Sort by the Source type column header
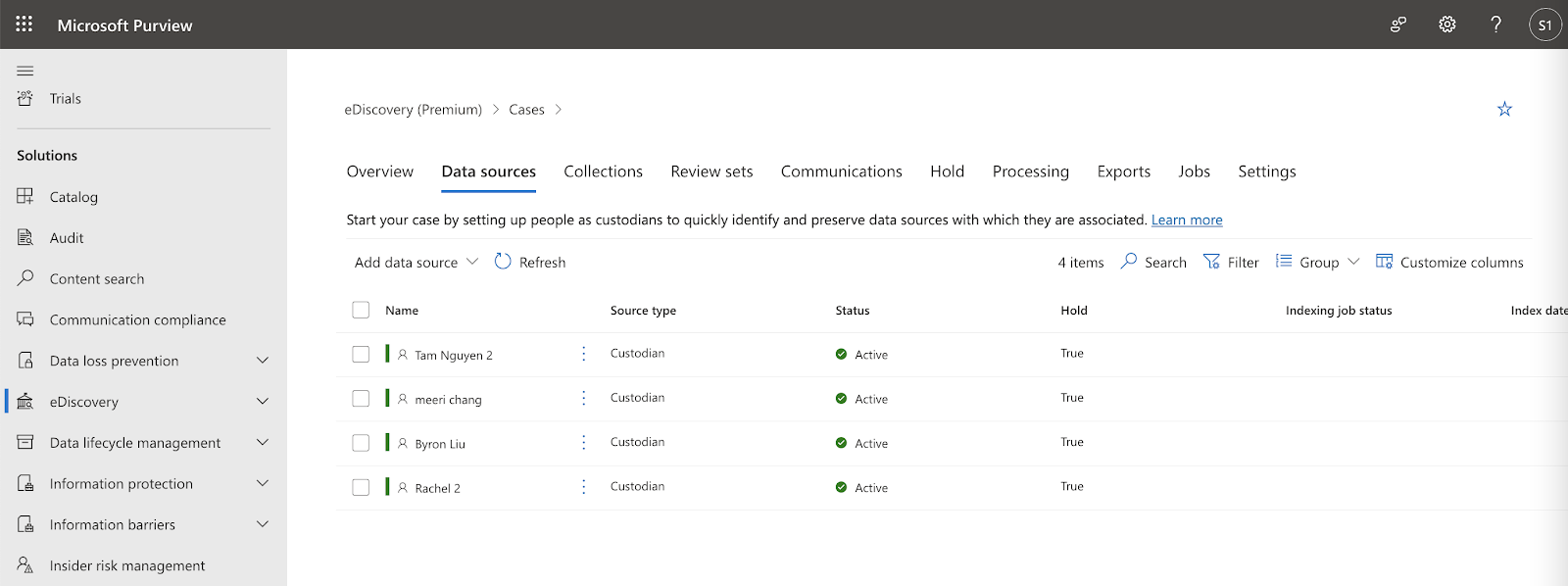This screenshot has height=586, width=1568. pyautogui.click(x=643, y=310)
